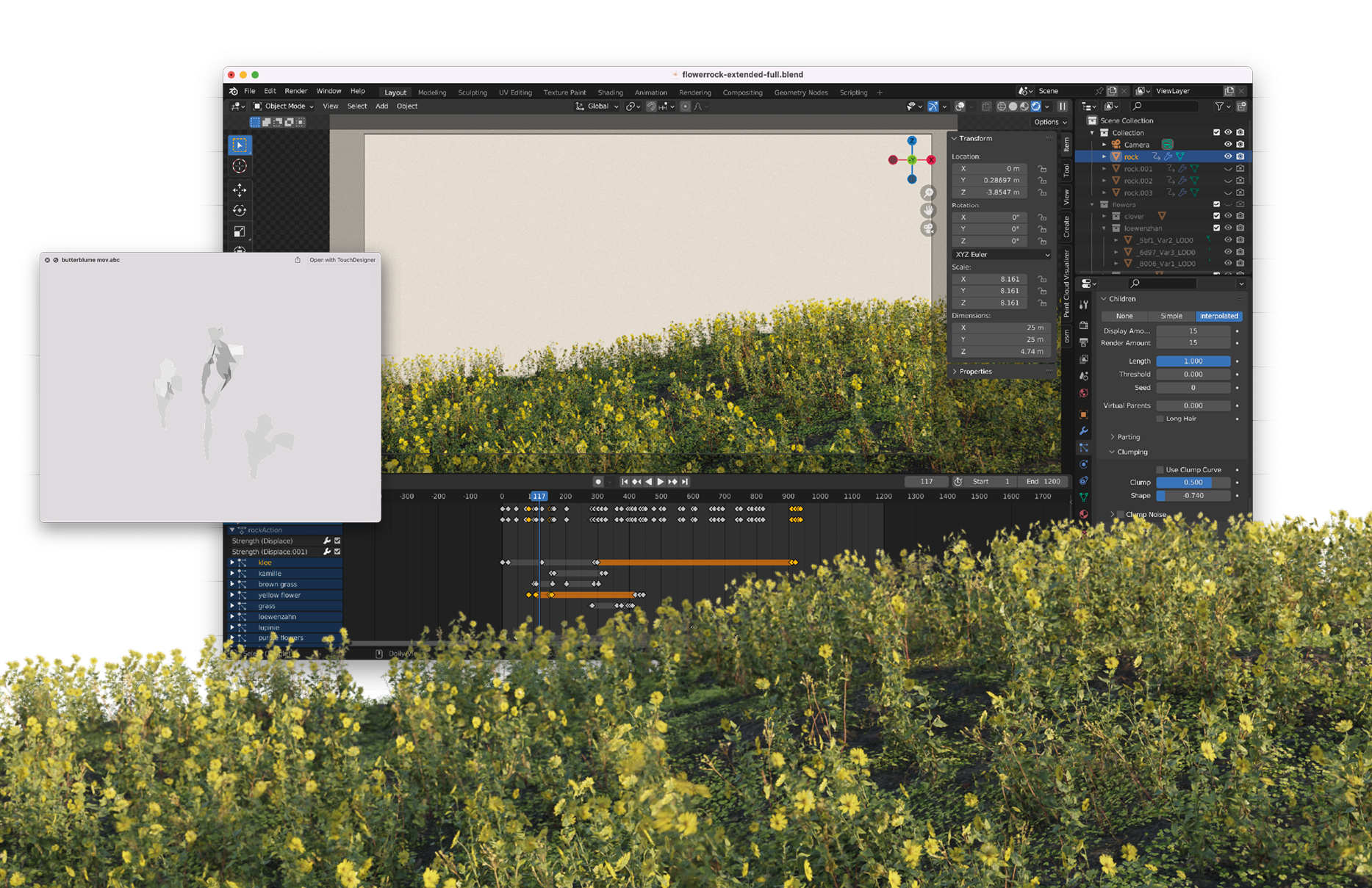Select the Scale tool in the left toolbar
Viewport: 1372px width, 888px height.
click(240, 231)
